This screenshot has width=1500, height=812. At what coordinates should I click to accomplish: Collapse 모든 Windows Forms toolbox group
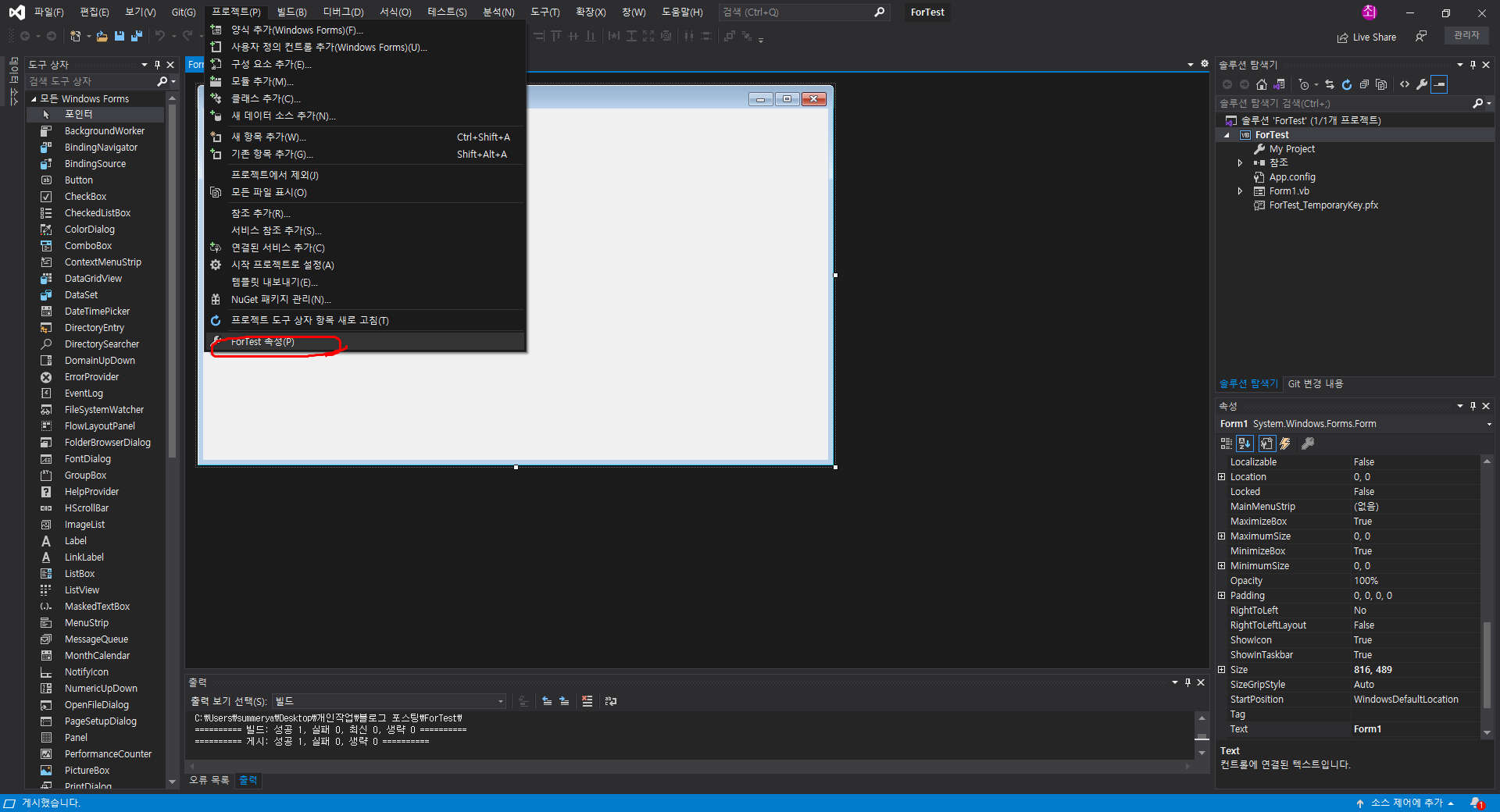(34, 99)
